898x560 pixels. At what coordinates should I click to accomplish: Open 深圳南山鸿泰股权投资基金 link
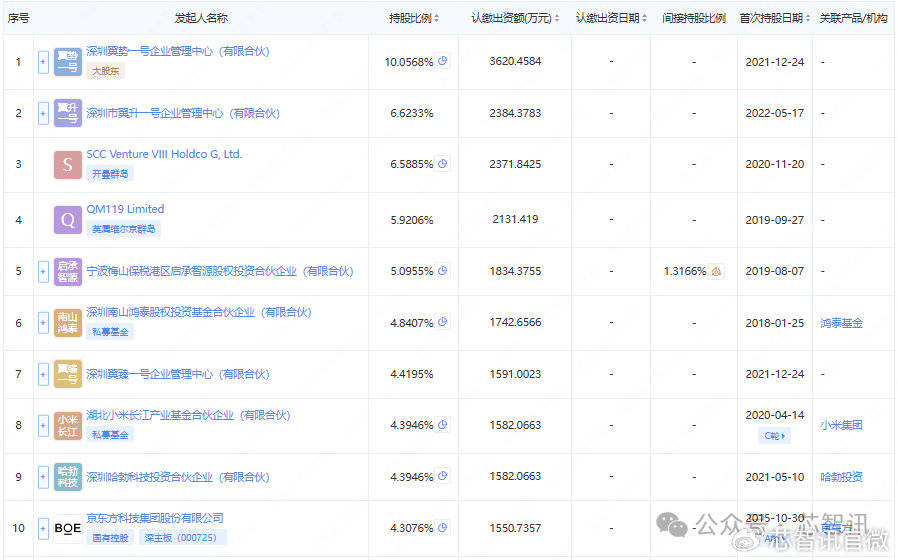coord(199,313)
